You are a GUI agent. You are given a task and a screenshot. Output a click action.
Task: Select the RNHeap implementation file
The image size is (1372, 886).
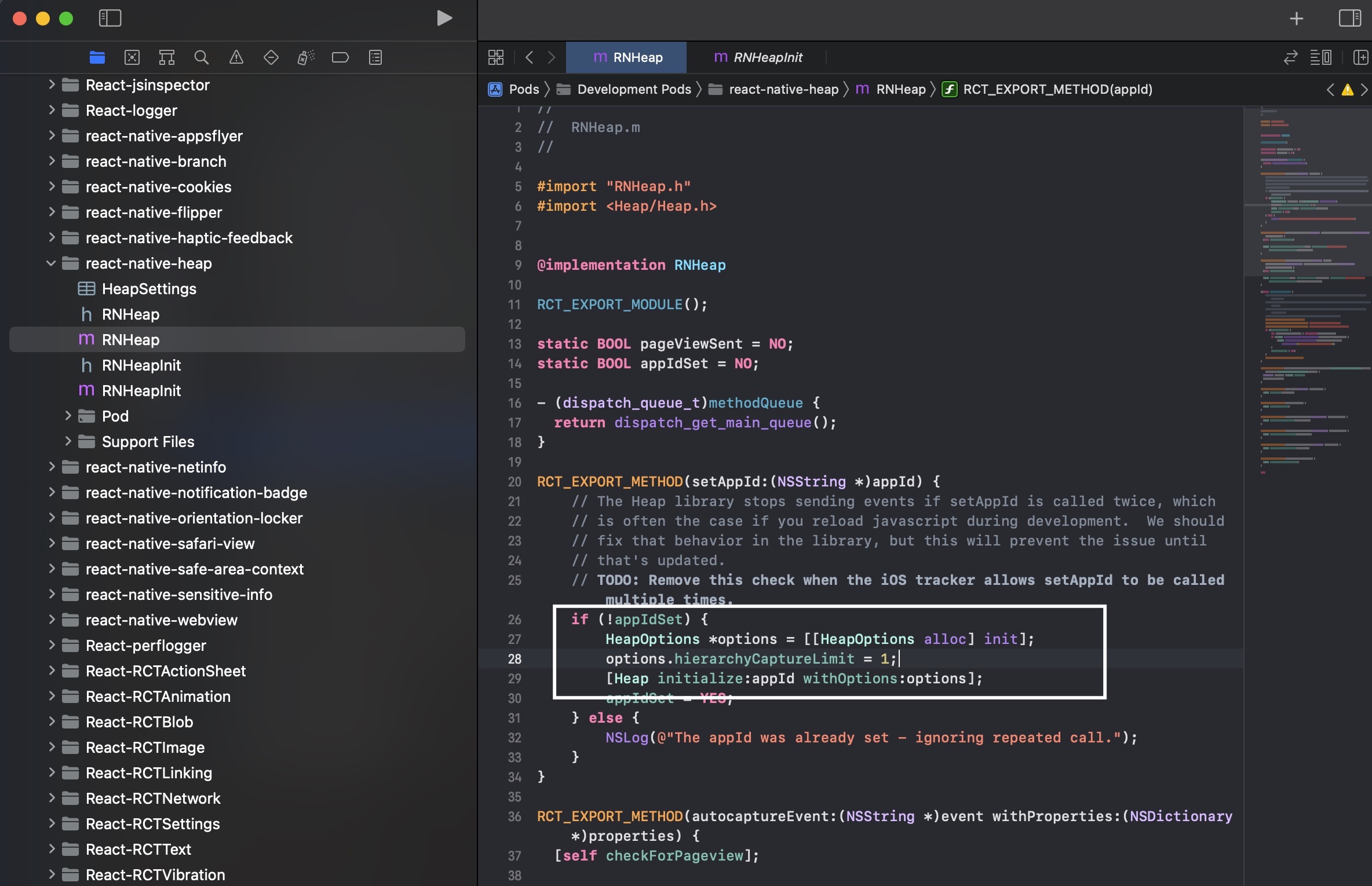pyautogui.click(x=237, y=339)
